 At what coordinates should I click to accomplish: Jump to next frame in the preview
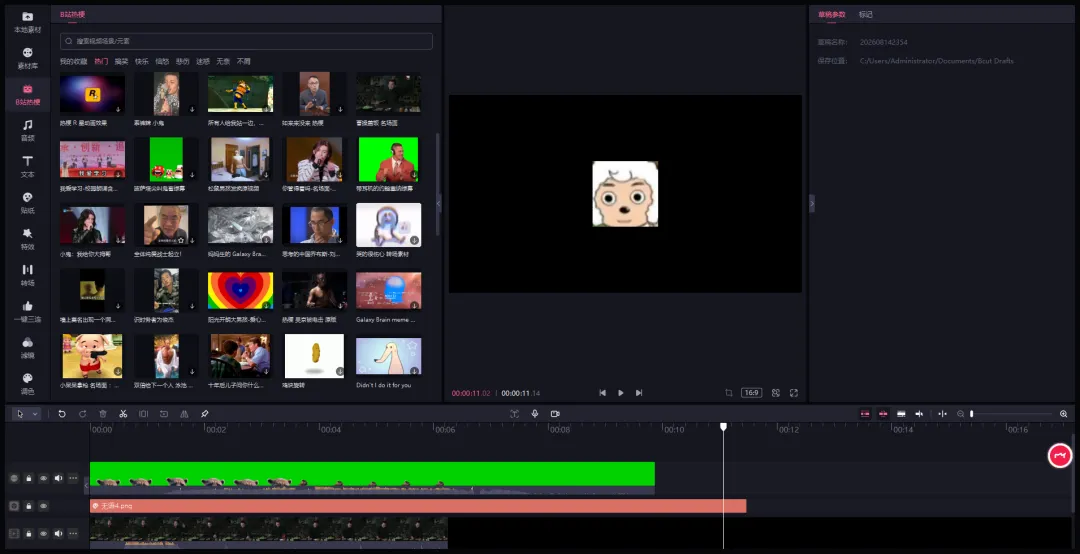coord(639,393)
